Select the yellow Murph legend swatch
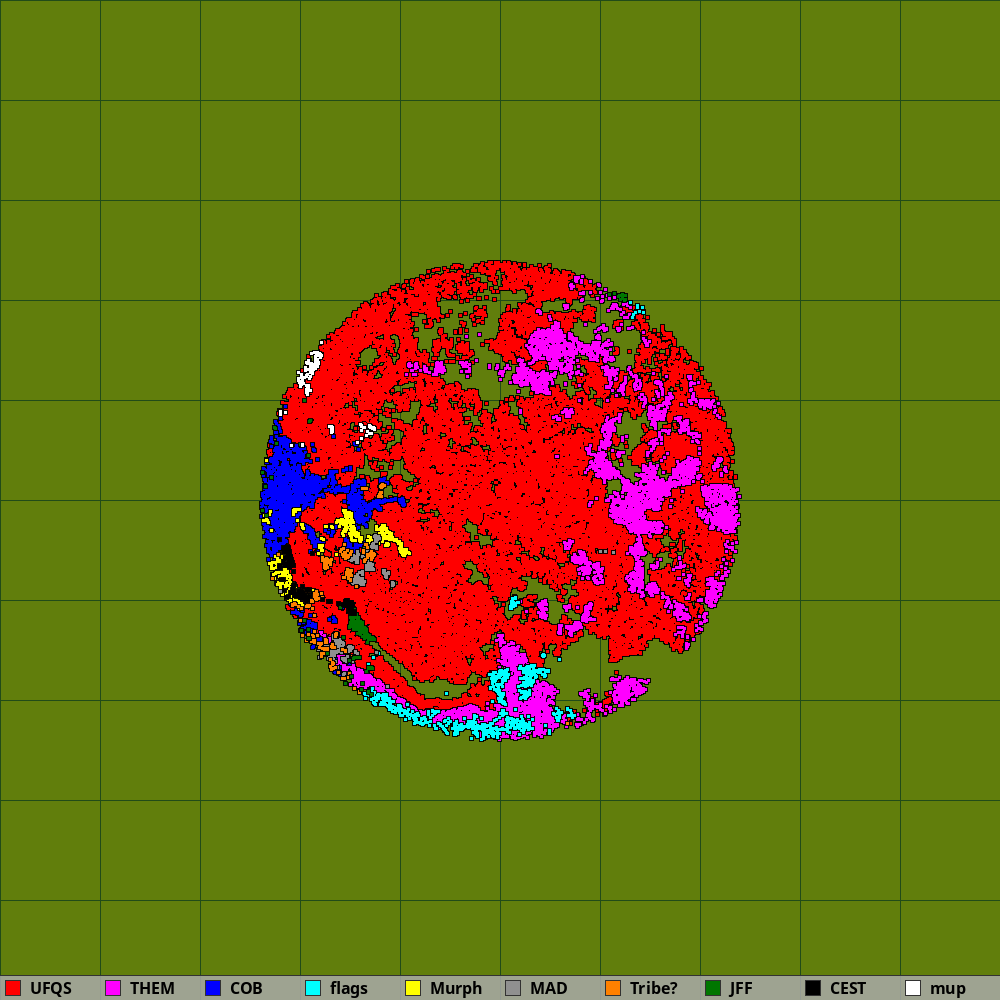The height and width of the screenshot is (1000, 1000). click(413, 988)
